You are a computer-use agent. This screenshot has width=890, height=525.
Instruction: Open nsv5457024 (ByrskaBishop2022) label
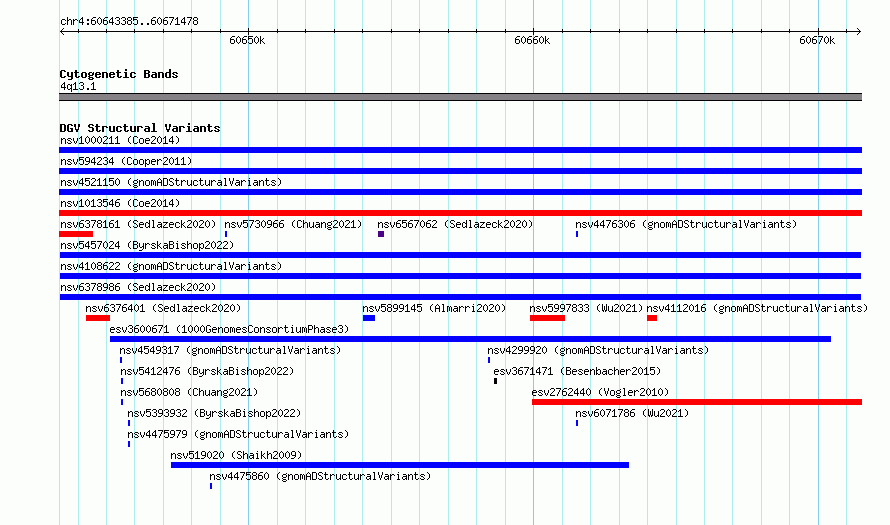point(147,245)
